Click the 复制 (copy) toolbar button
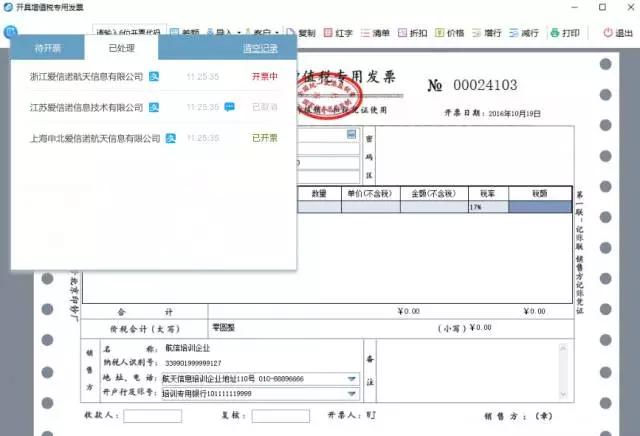 click(301, 33)
